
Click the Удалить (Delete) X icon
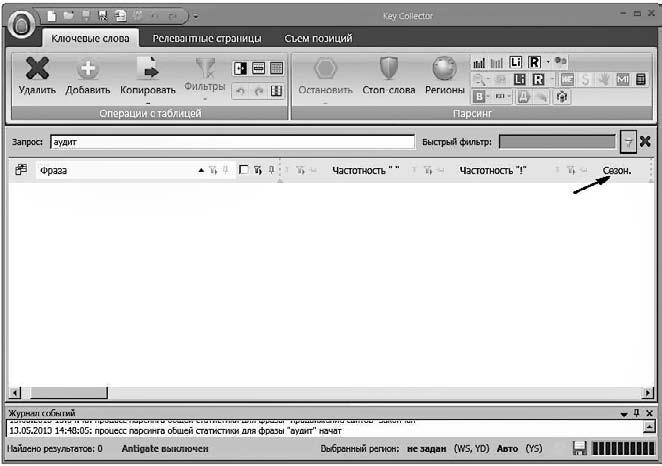(37, 69)
